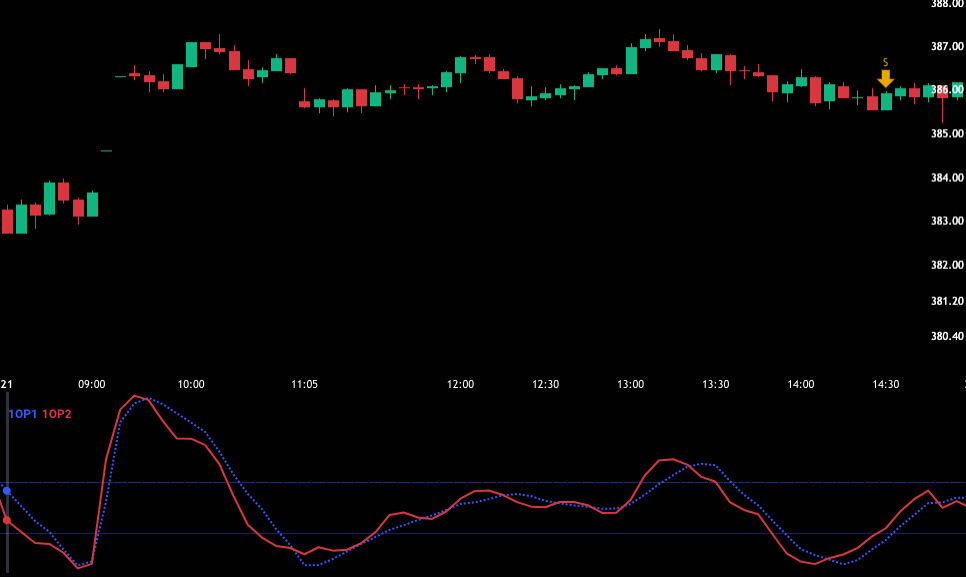Select the red dot on the 1OP2 line
The width and height of the screenshot is (966, 577).
pyautogui.click(x=7, y=520)
